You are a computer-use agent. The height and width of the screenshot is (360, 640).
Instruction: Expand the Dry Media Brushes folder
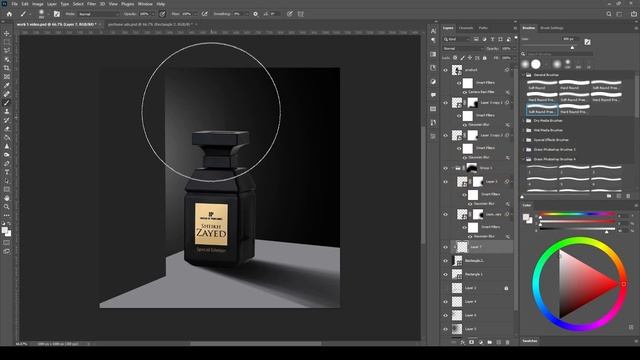pyautogui.click(x=523, y=121)
